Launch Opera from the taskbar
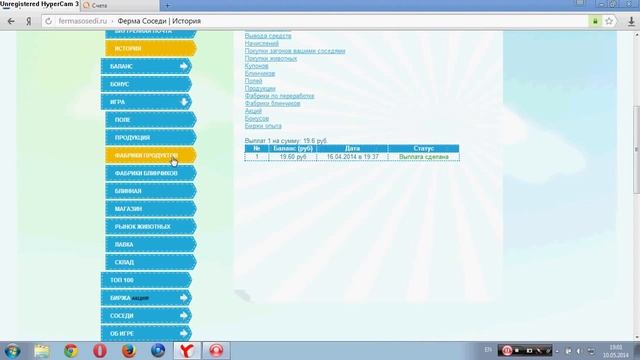Screen dimensions: 640x360 [100, 351]
